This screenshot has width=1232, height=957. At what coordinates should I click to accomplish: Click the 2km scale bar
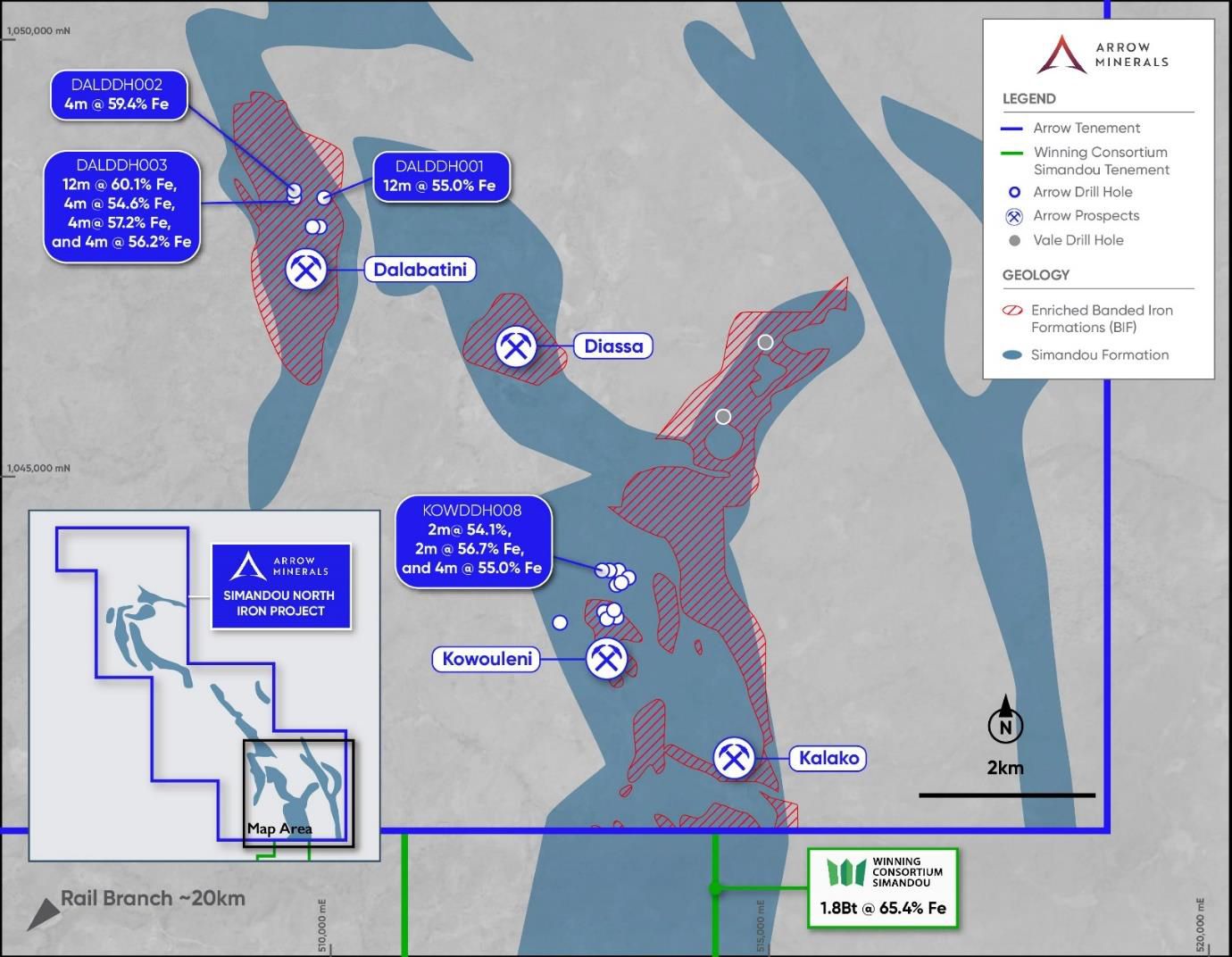coord(1006,795)
